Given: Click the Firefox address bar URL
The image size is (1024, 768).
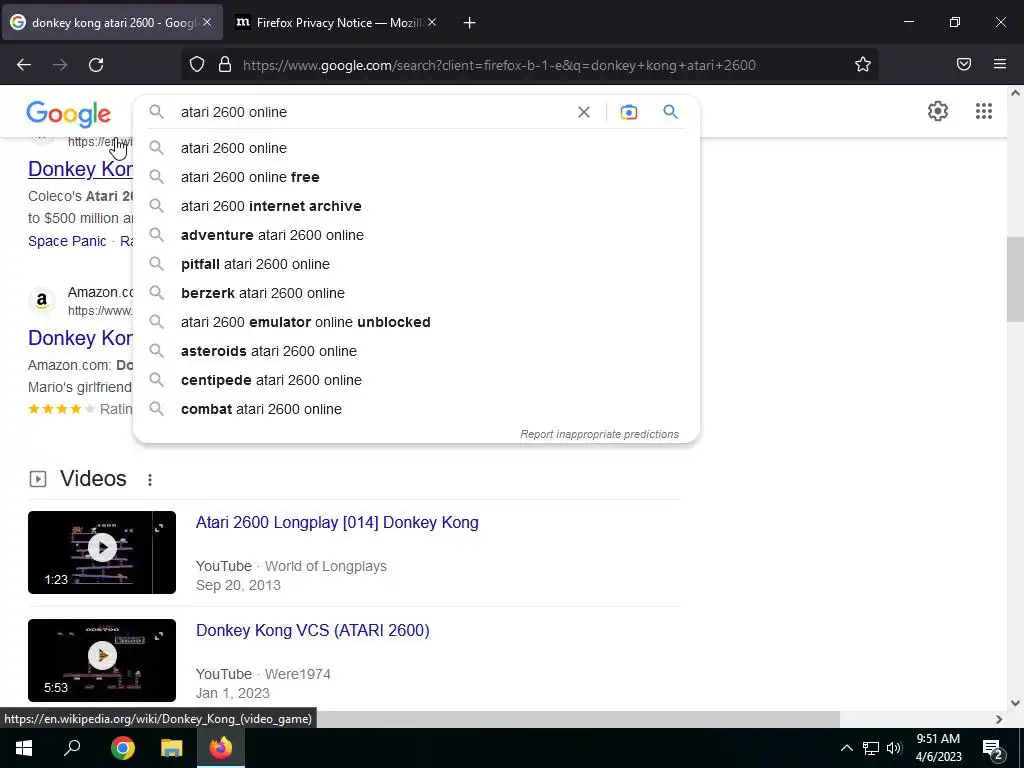Looking at the screenshot, I should tap(500, 65).
